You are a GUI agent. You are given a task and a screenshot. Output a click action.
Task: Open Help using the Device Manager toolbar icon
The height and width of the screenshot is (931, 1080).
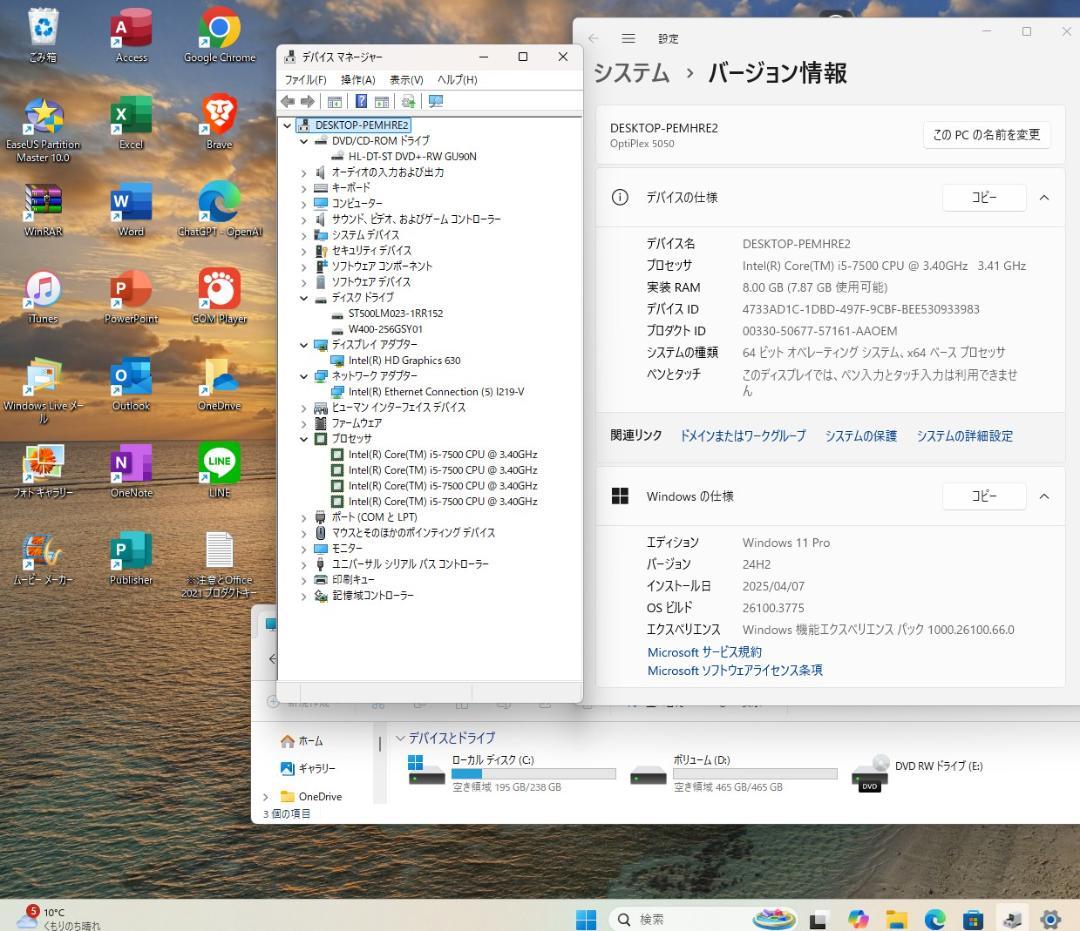point(361,101)
